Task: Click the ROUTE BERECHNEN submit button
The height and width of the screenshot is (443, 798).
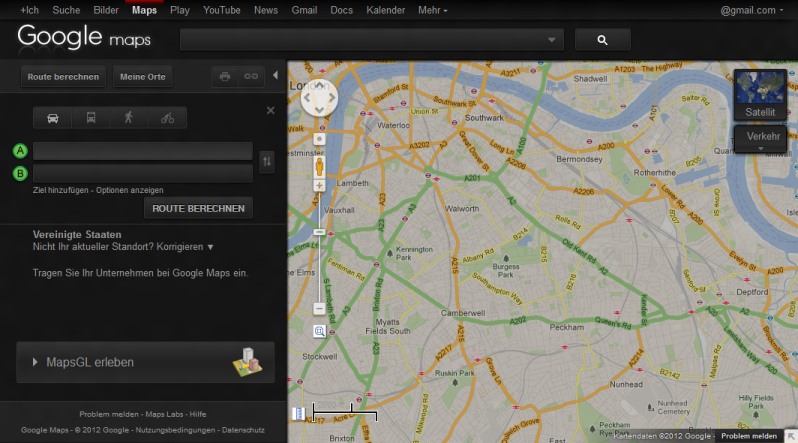Action: point(198,208)
